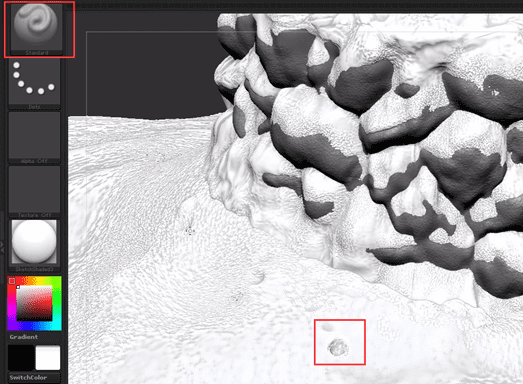The height and width of the screenshot is (384, 523).
Task: Open the Standard brush selector thumbnail
Action: click(37, 29)
